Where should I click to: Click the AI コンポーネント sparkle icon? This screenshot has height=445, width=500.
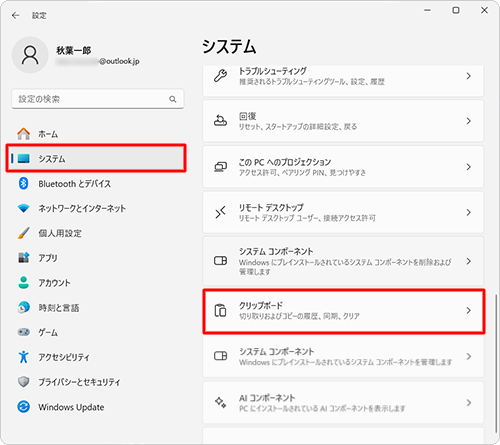(220, 402)
